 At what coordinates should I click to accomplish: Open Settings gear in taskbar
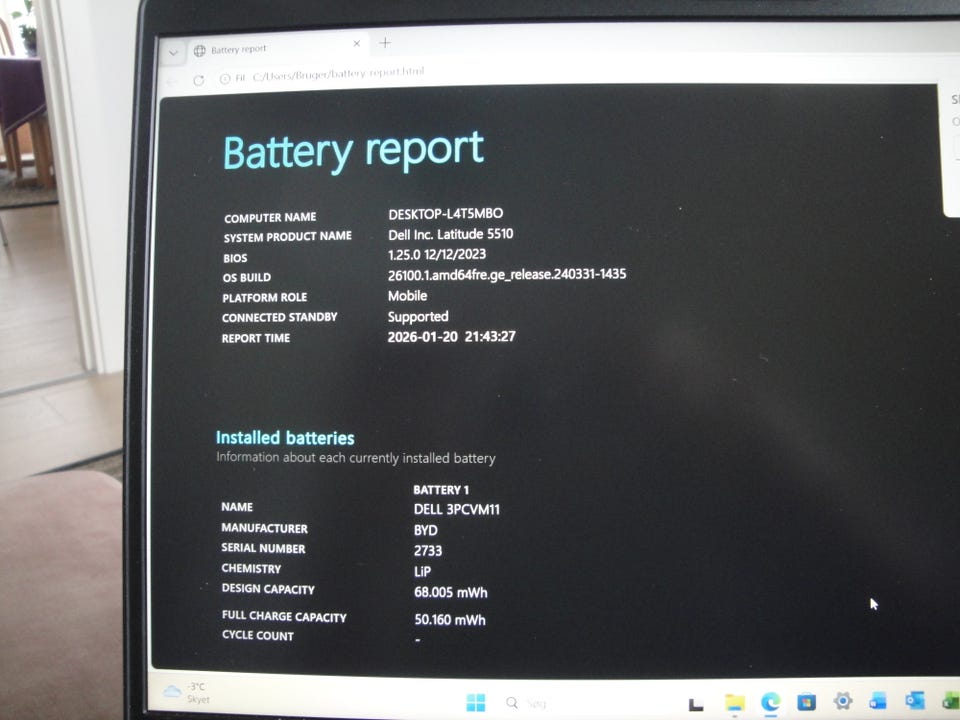pyautogui.click(x=842, y=700)
